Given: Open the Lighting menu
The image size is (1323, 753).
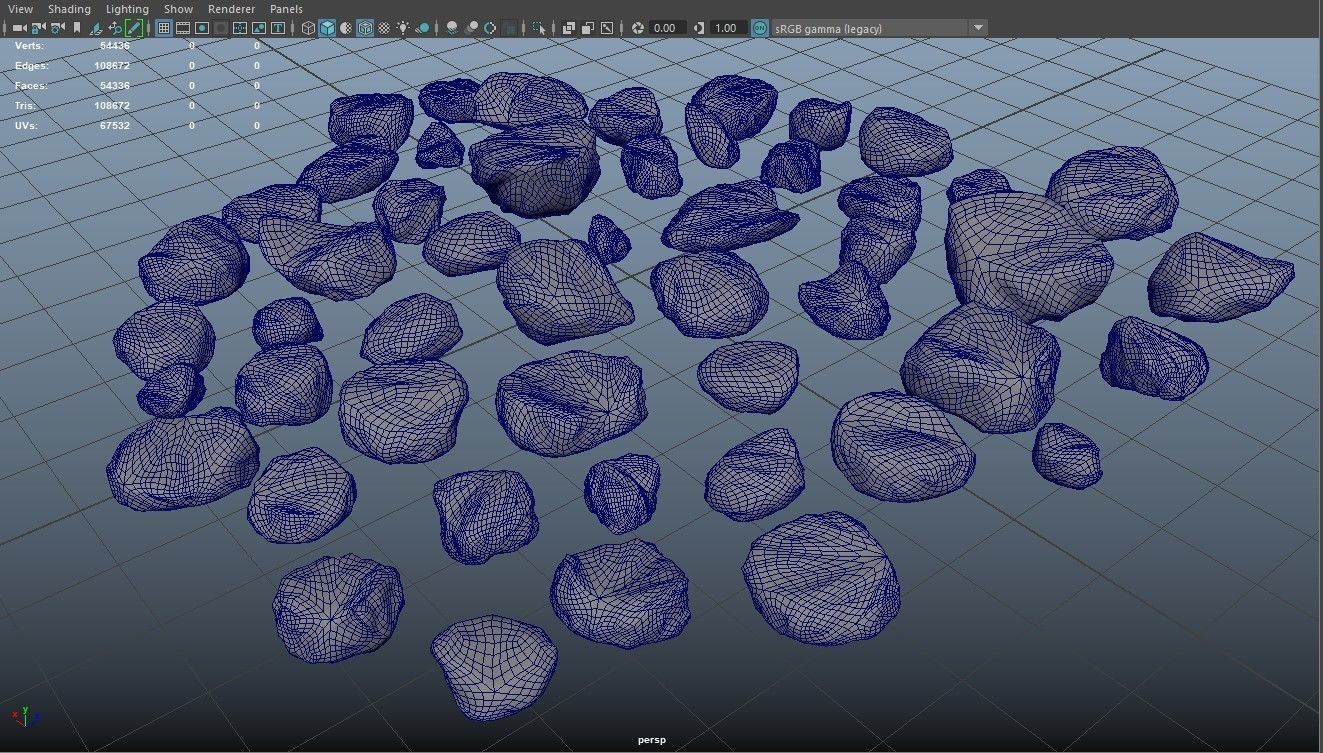Looking at the screenshot, I should point(127,9).
